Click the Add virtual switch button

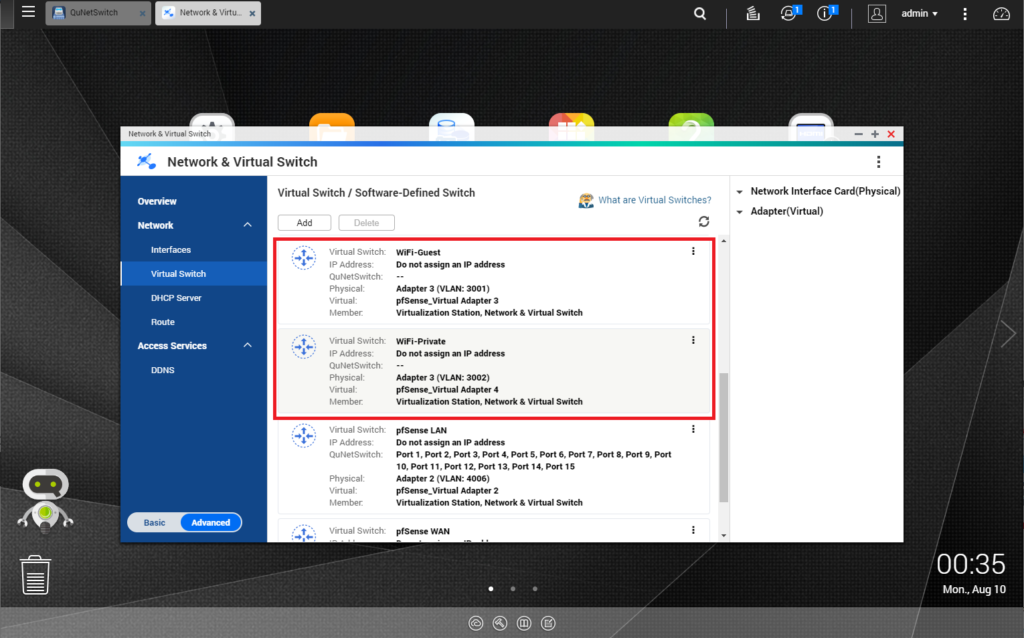click(x=304, y=223)
